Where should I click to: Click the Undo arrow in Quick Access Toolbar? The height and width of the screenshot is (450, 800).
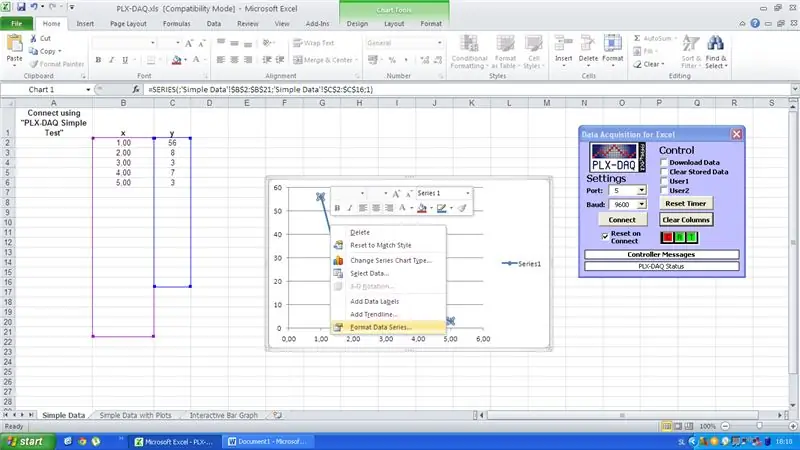click(x=34, y=7)
